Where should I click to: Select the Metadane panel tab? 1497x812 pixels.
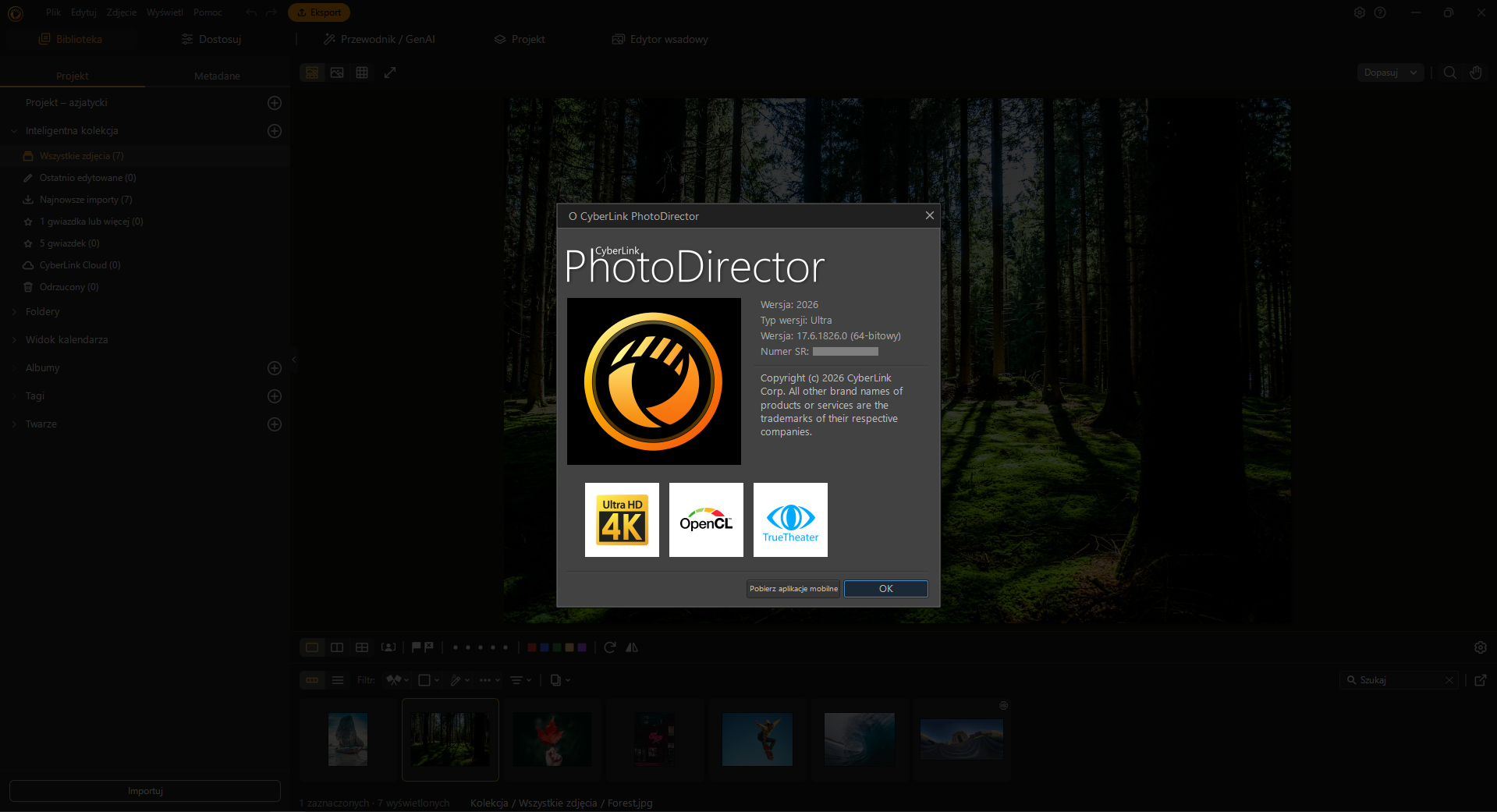[217, 76]
